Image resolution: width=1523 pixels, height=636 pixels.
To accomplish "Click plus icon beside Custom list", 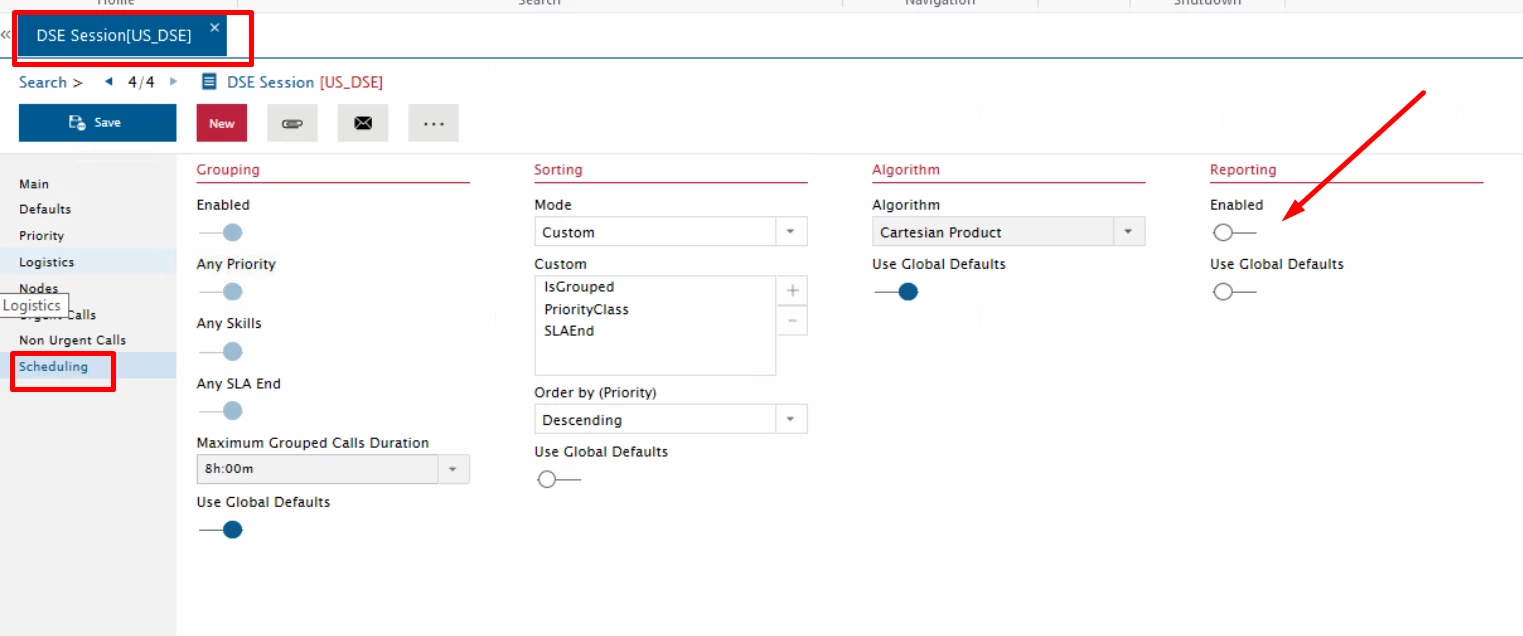I will (792, 291).
